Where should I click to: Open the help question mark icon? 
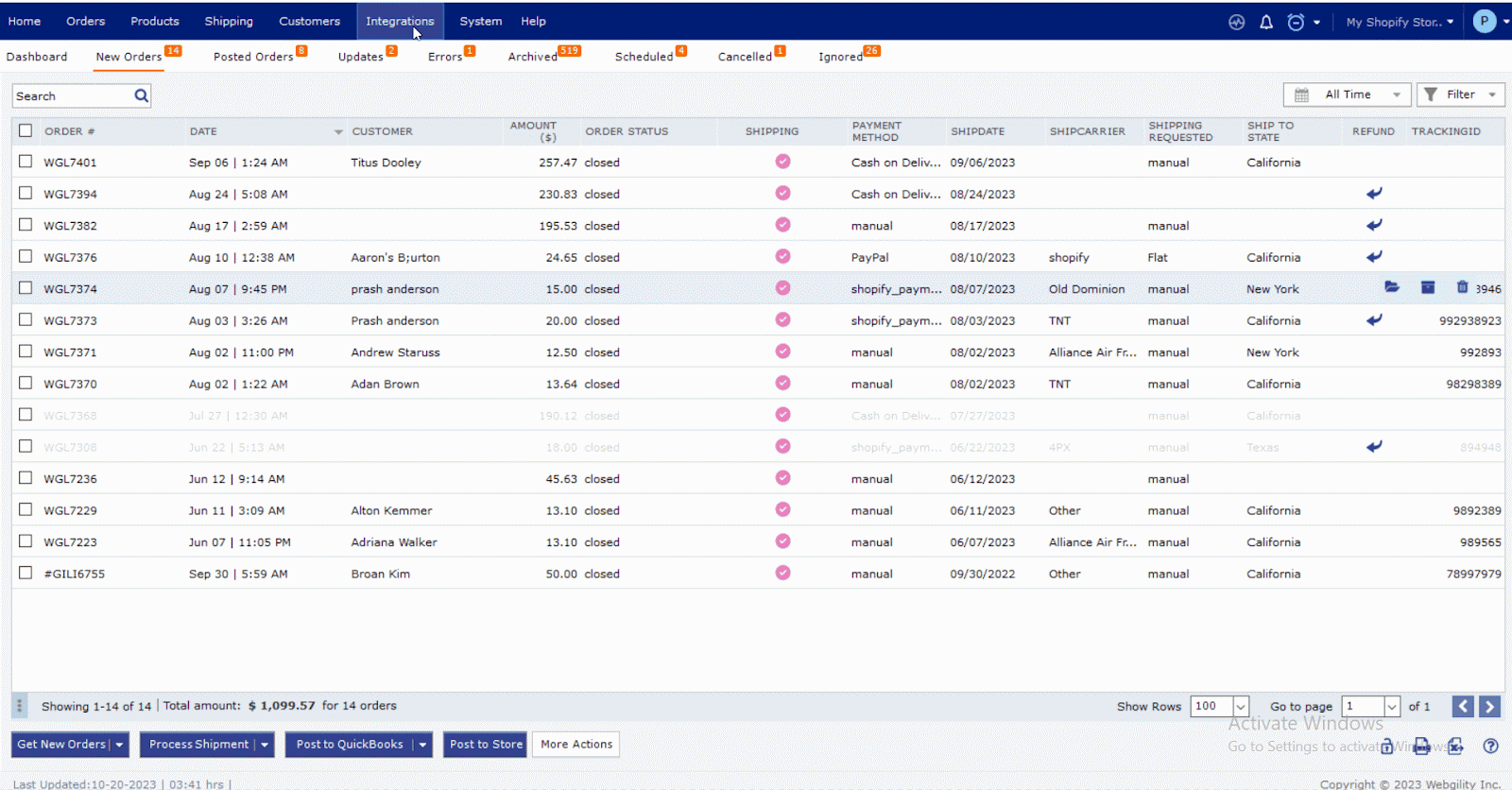1490,747
